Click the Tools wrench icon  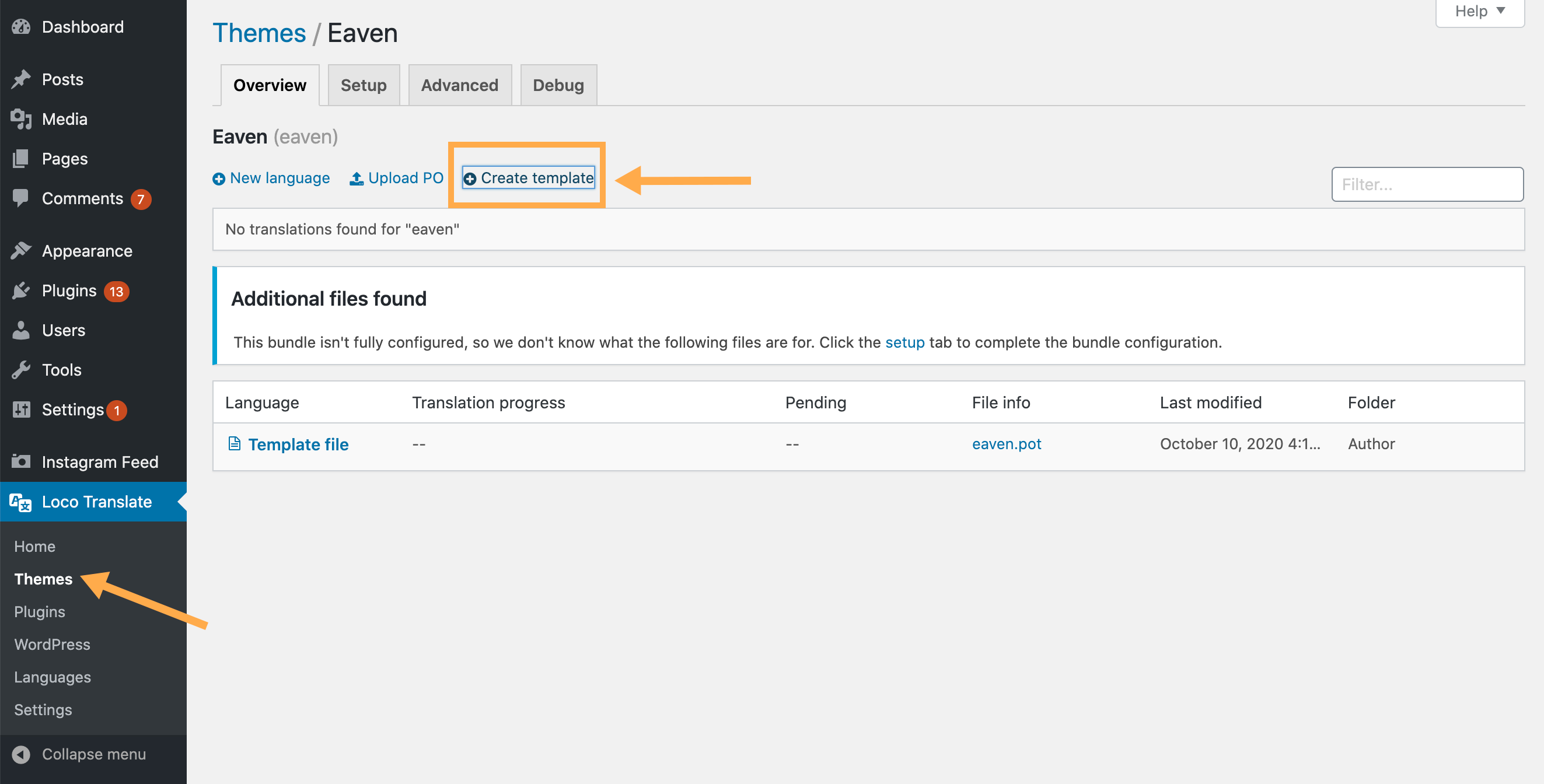(21, 370)
